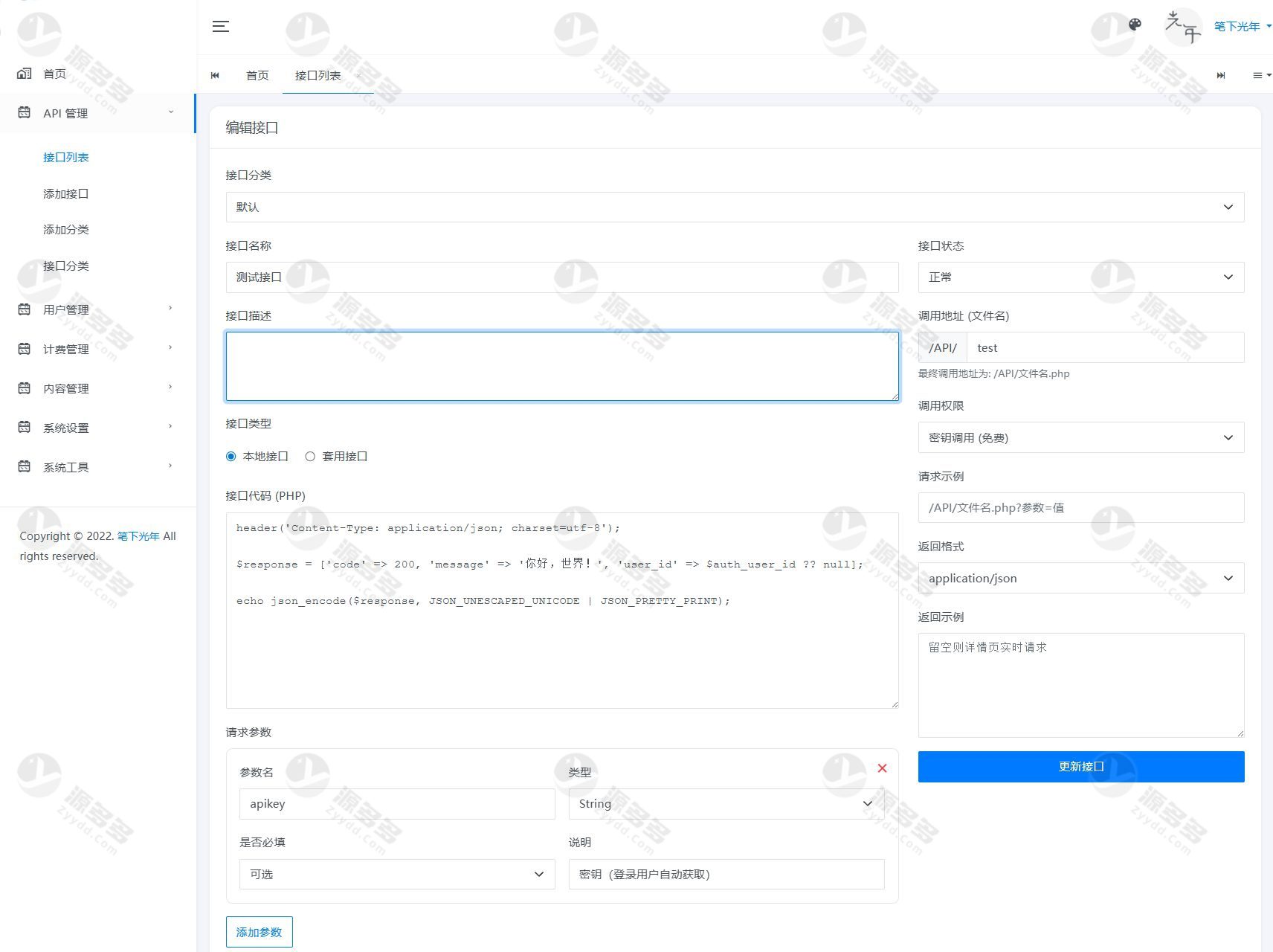This screenshot has width=1273, height=952.
Task: Focus the 调用地址 field containing test
Action: click(1105, 347)
